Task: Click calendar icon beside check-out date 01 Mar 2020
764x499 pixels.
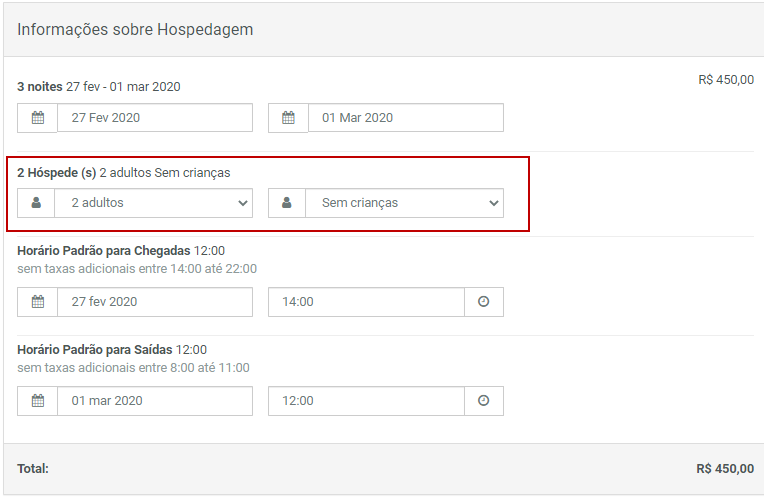Action: [x=288, y=118]
